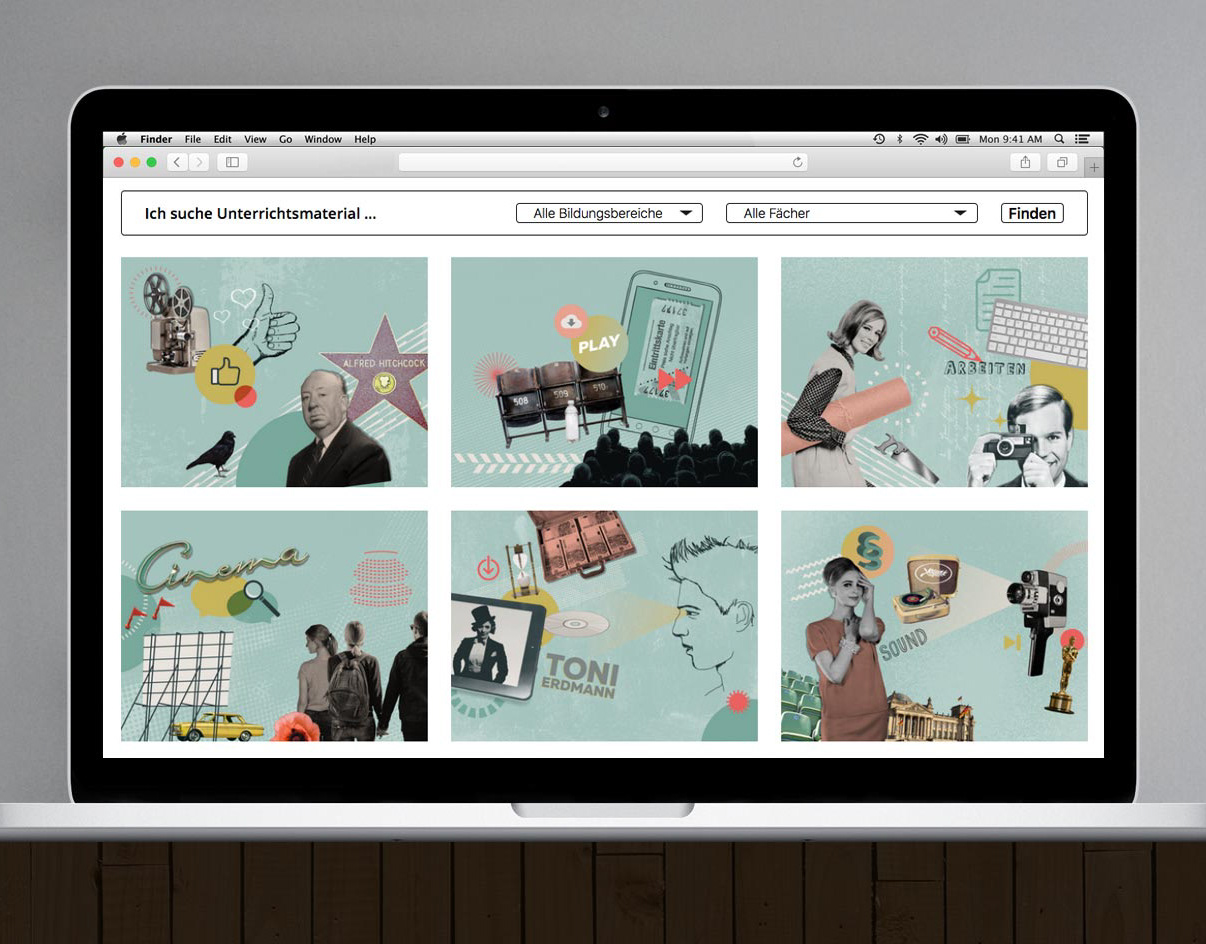Expand the Alle Bildungsbereiche dropdown

[609, 213]
